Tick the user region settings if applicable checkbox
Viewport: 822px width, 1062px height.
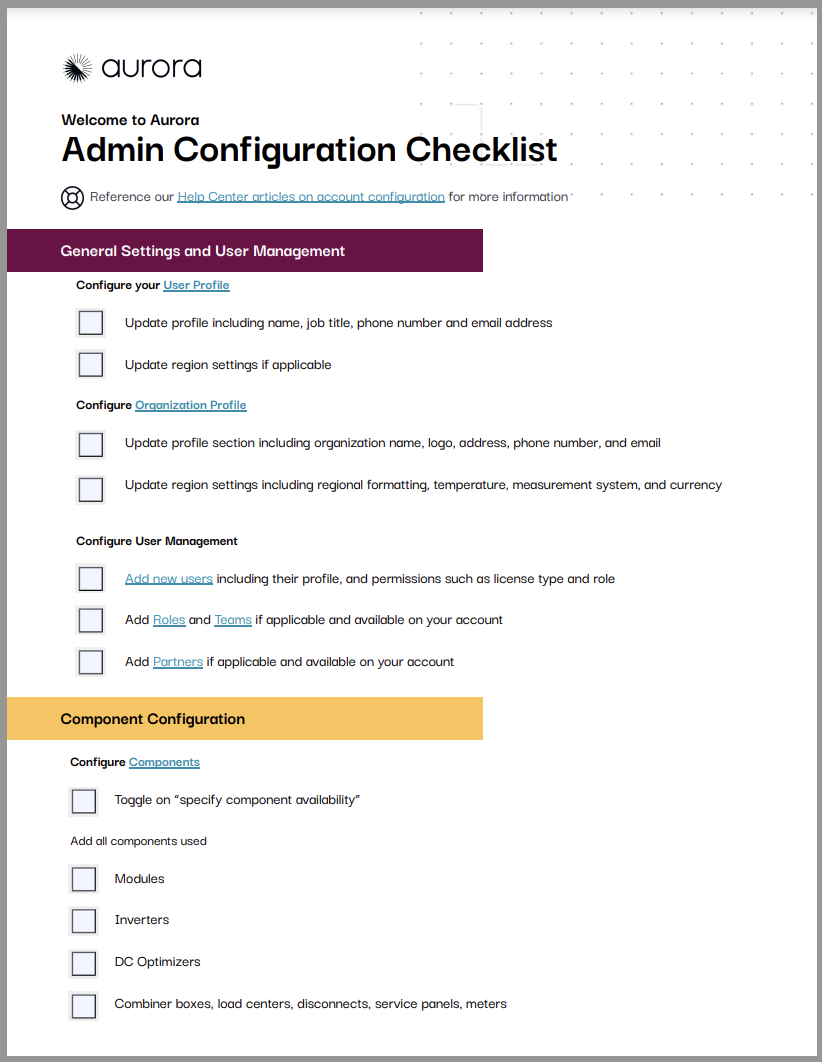click(91, 364)
